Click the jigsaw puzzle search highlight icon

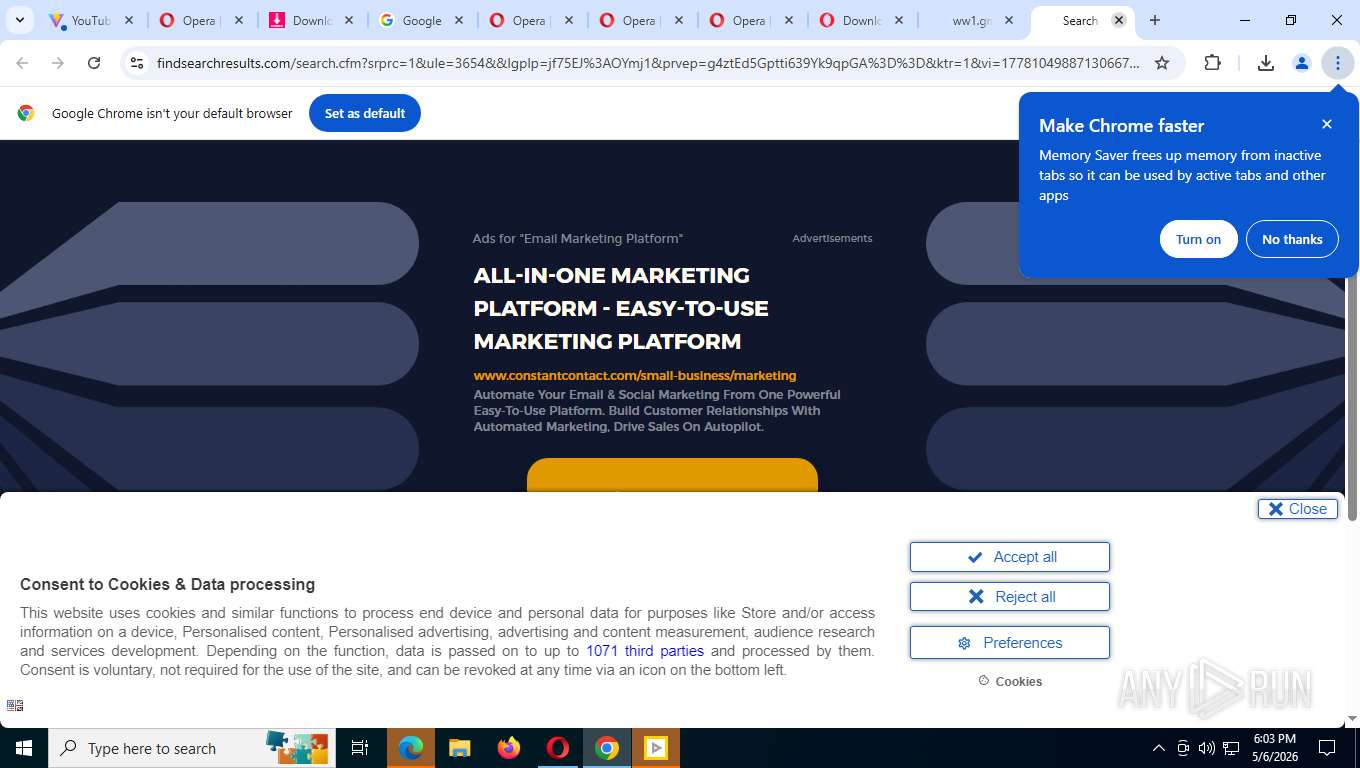[297, 746]
